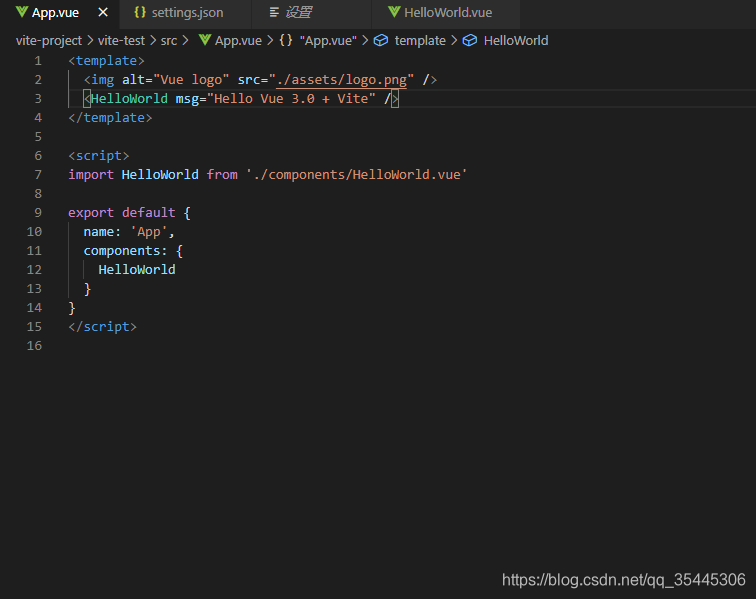Screen dimensions: 756x599
Task: Select vite-test in the breadcrumb
Action: [x=121, y=41]
